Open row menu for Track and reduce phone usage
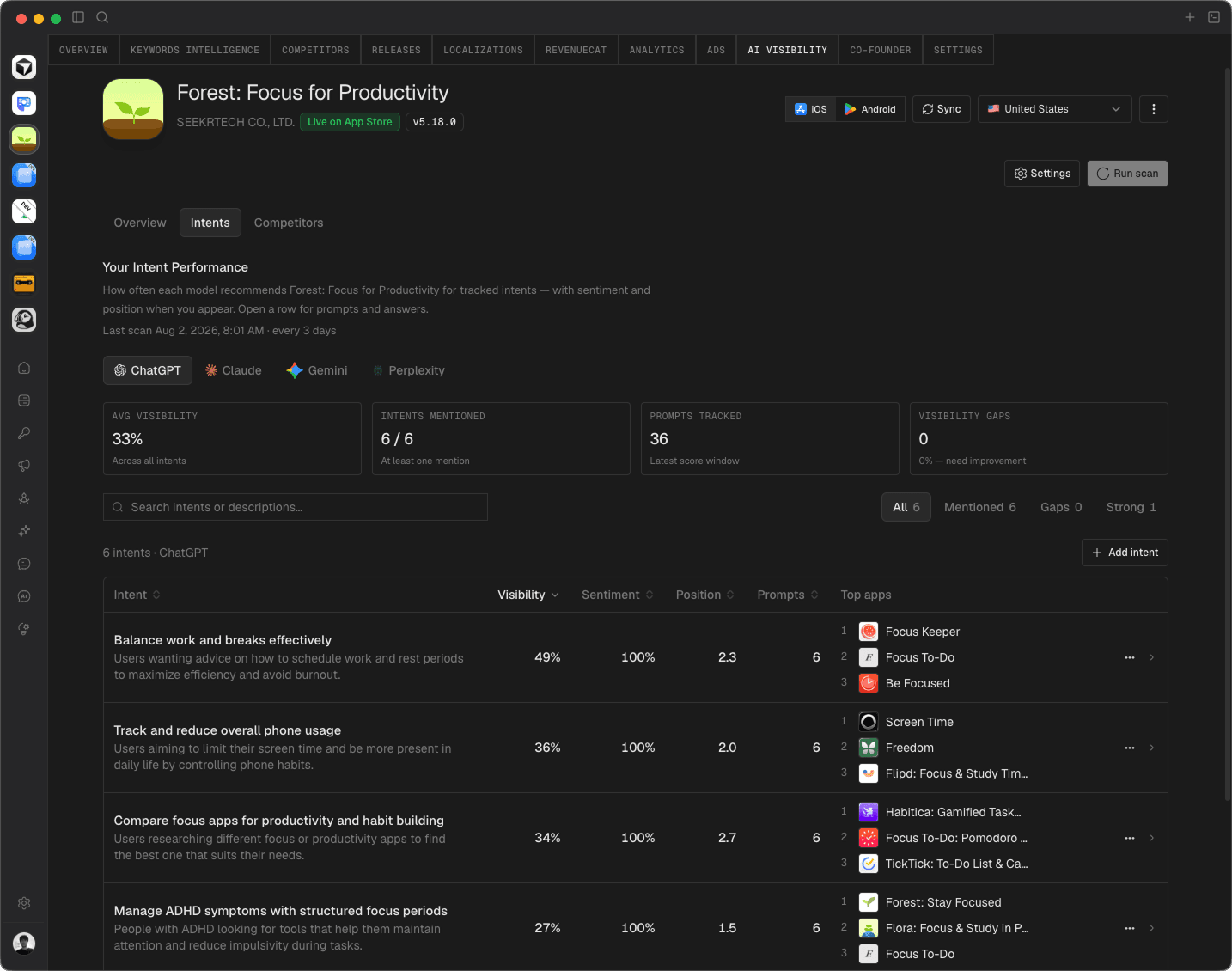This screenshot has width=1232, height=971. (1130, 748)
